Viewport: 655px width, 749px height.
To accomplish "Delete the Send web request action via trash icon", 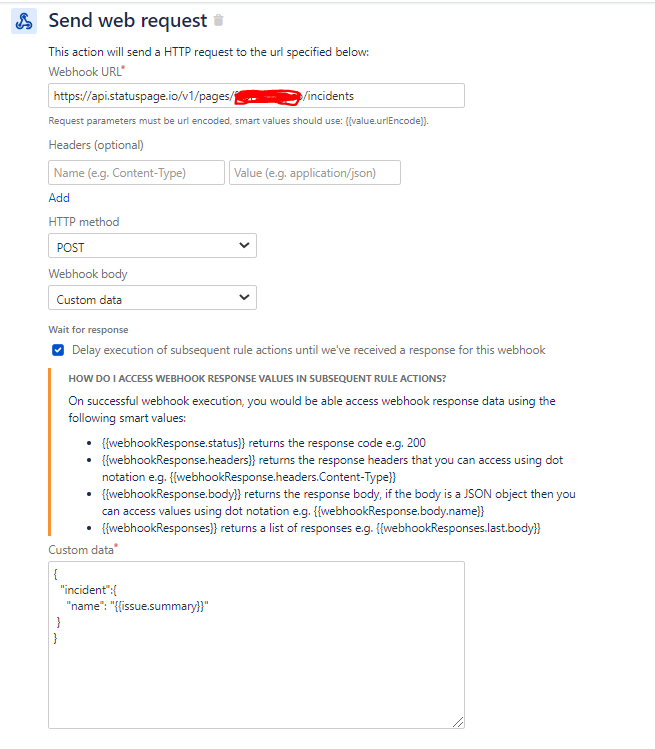I will (218, 20).
